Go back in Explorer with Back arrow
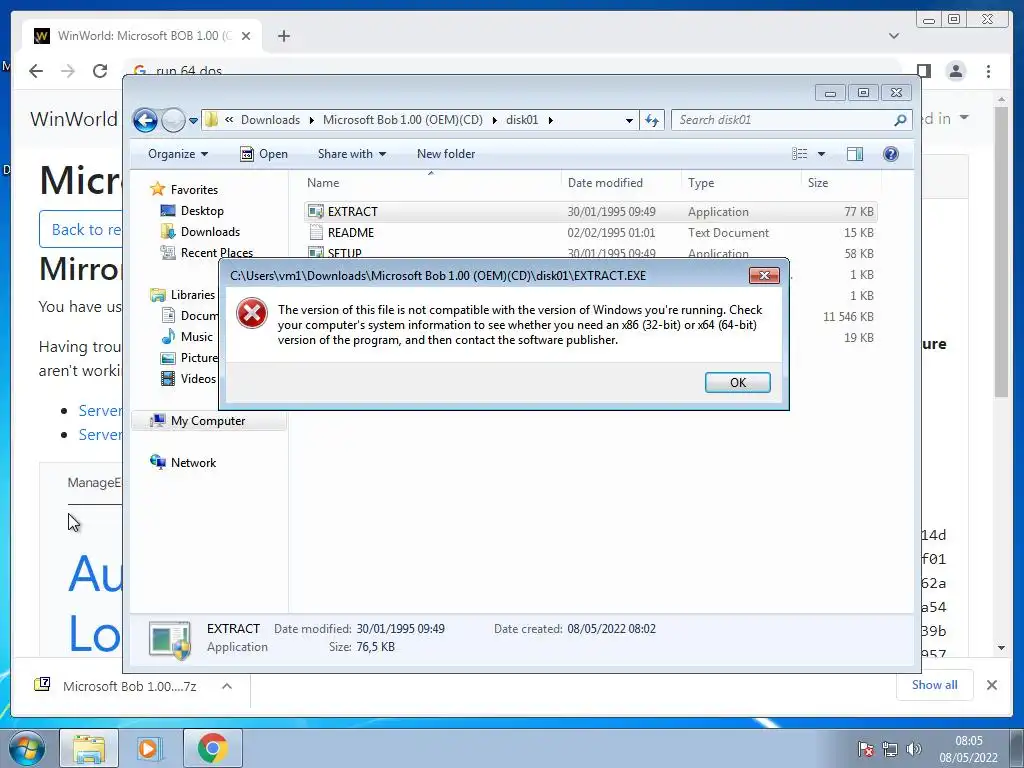The height and width of the screenshot is (768, 1024). point(145,120)
